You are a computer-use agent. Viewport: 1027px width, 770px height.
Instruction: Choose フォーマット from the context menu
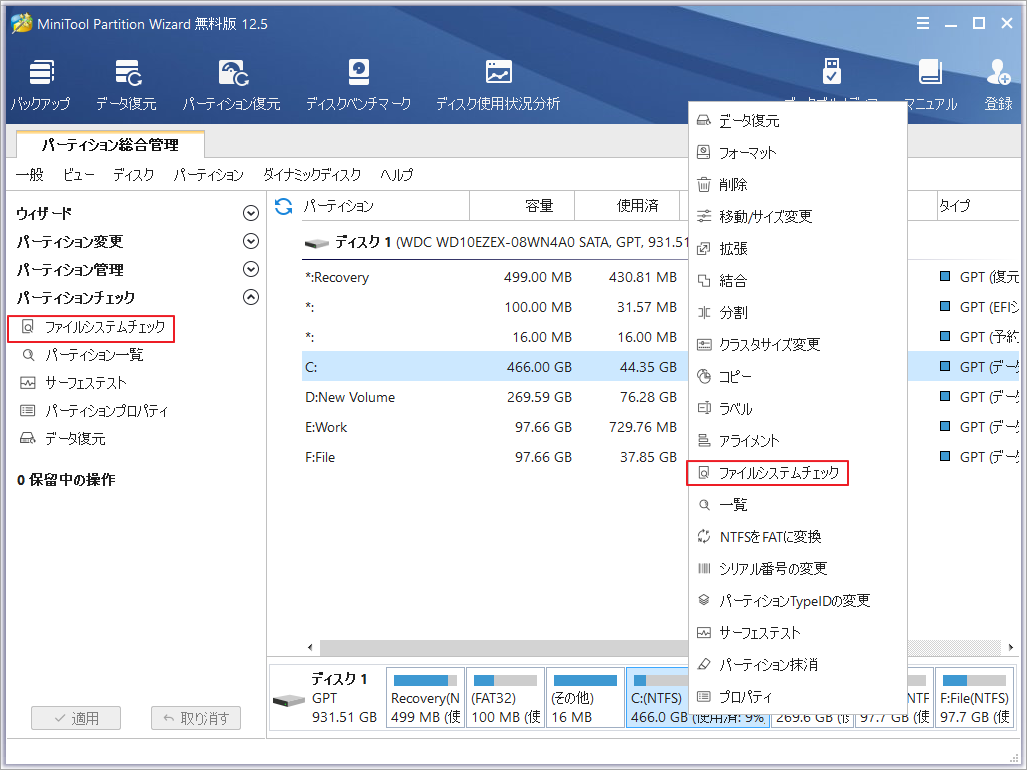[x=798, y=153]
